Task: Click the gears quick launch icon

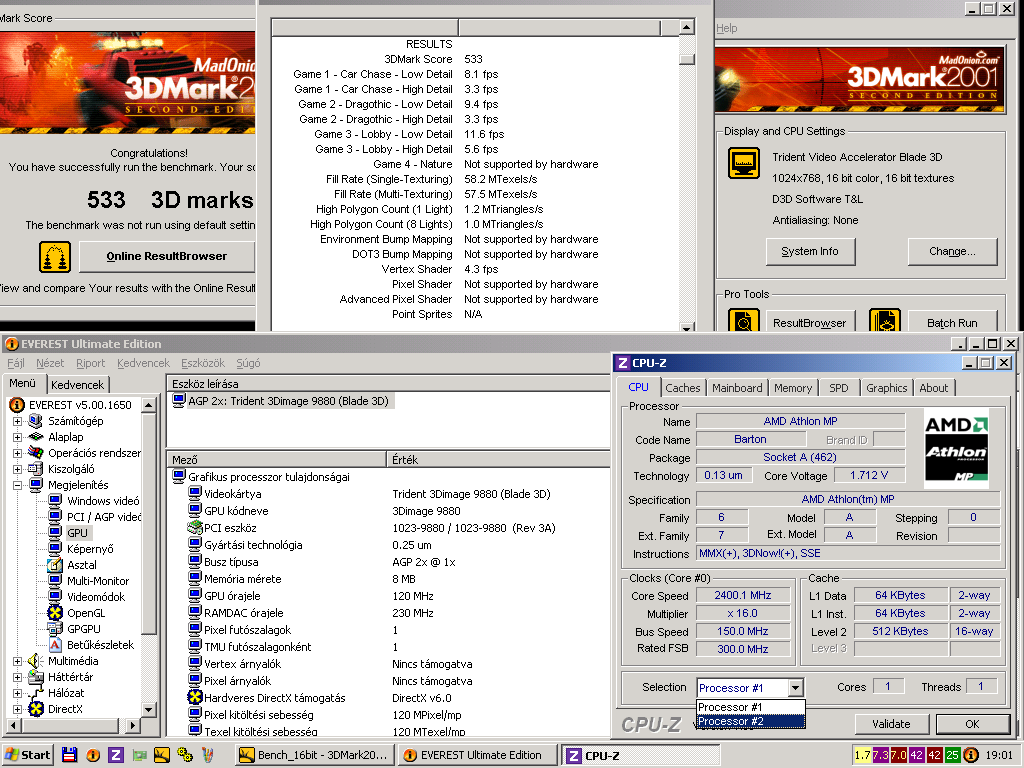Action: [x=185, y=755]
